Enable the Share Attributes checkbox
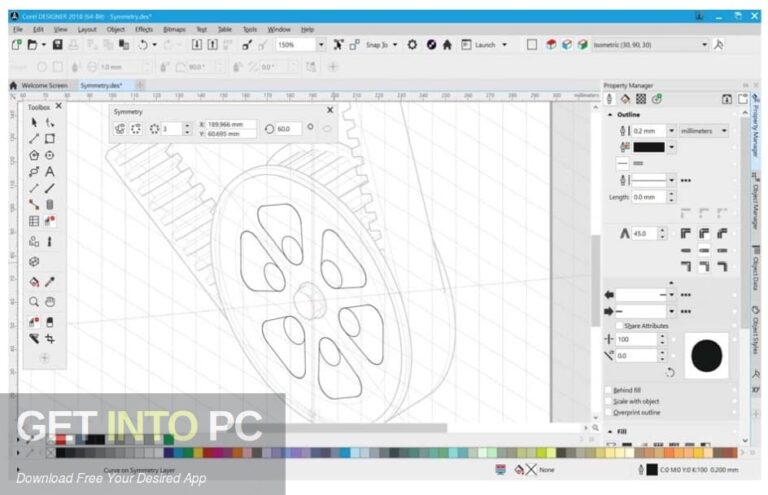The width and height of the screenshot is (768, 495). coord(619,326)
